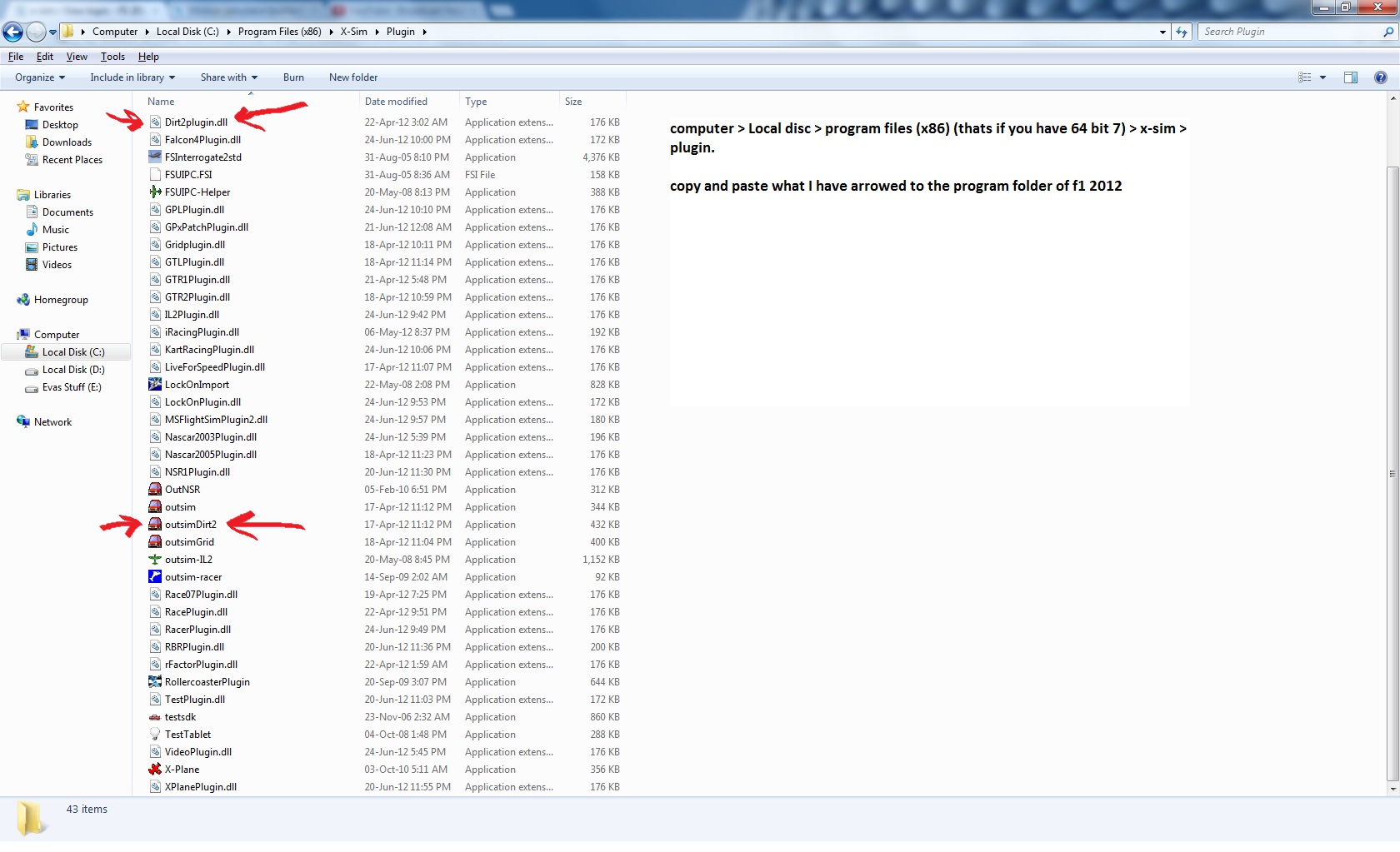Select the FSUIPC-Helper application icon
1400x852 pixels.
[x=155, y=192]
